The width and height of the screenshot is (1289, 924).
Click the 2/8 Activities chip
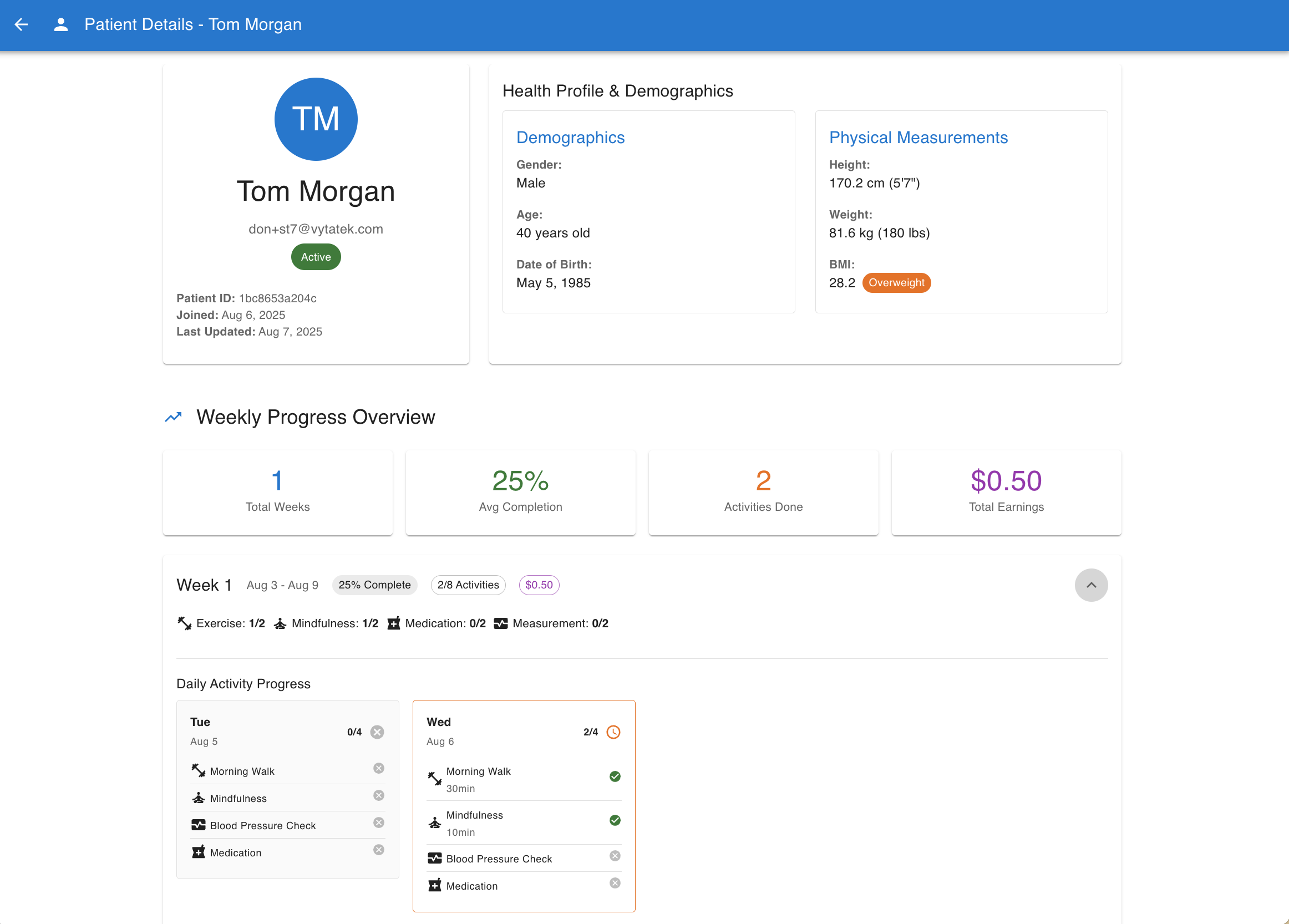468,585
